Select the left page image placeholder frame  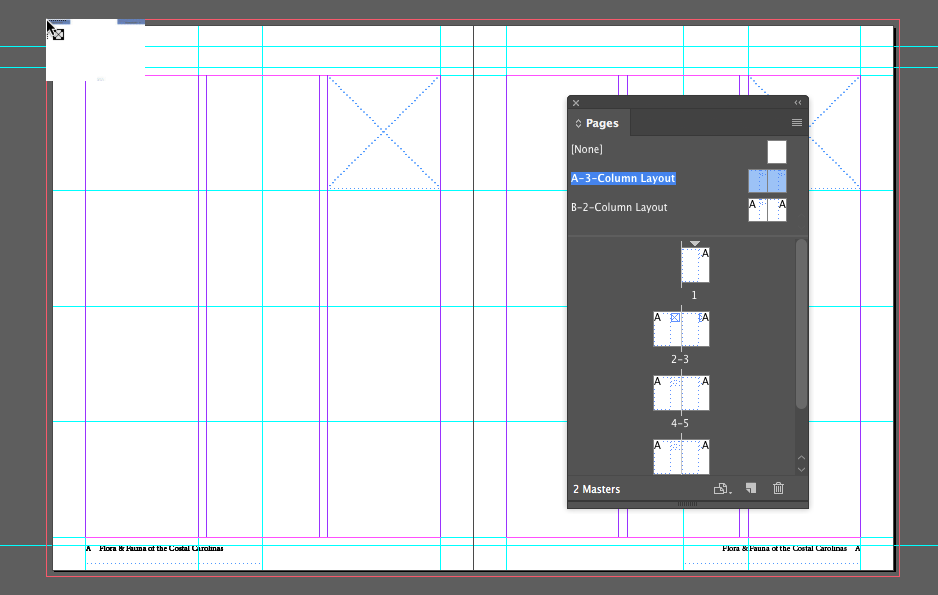point(383,132)
